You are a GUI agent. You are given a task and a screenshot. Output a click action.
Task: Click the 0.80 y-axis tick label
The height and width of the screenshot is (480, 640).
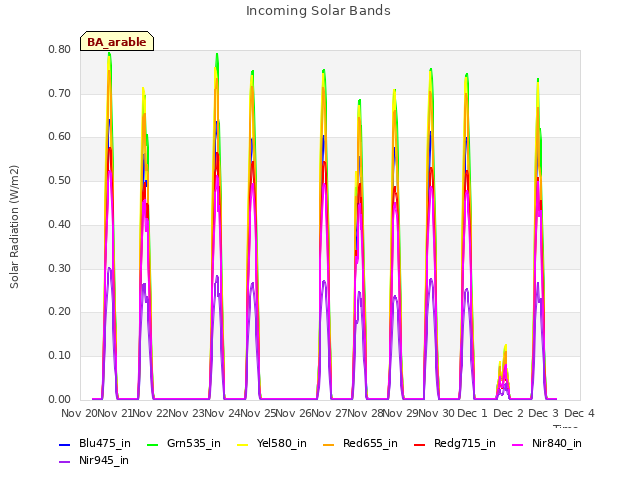coord(60,49)
